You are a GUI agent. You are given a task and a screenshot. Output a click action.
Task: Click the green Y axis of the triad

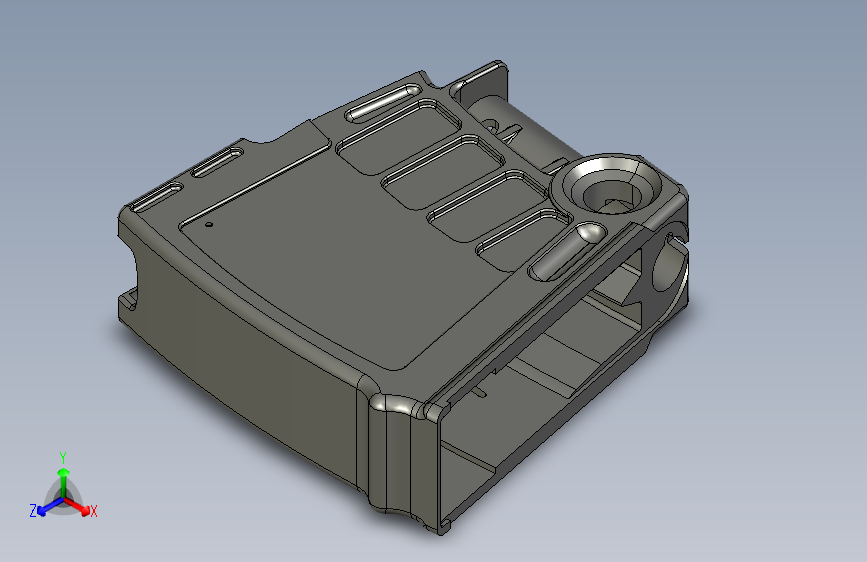click(64, 482)
